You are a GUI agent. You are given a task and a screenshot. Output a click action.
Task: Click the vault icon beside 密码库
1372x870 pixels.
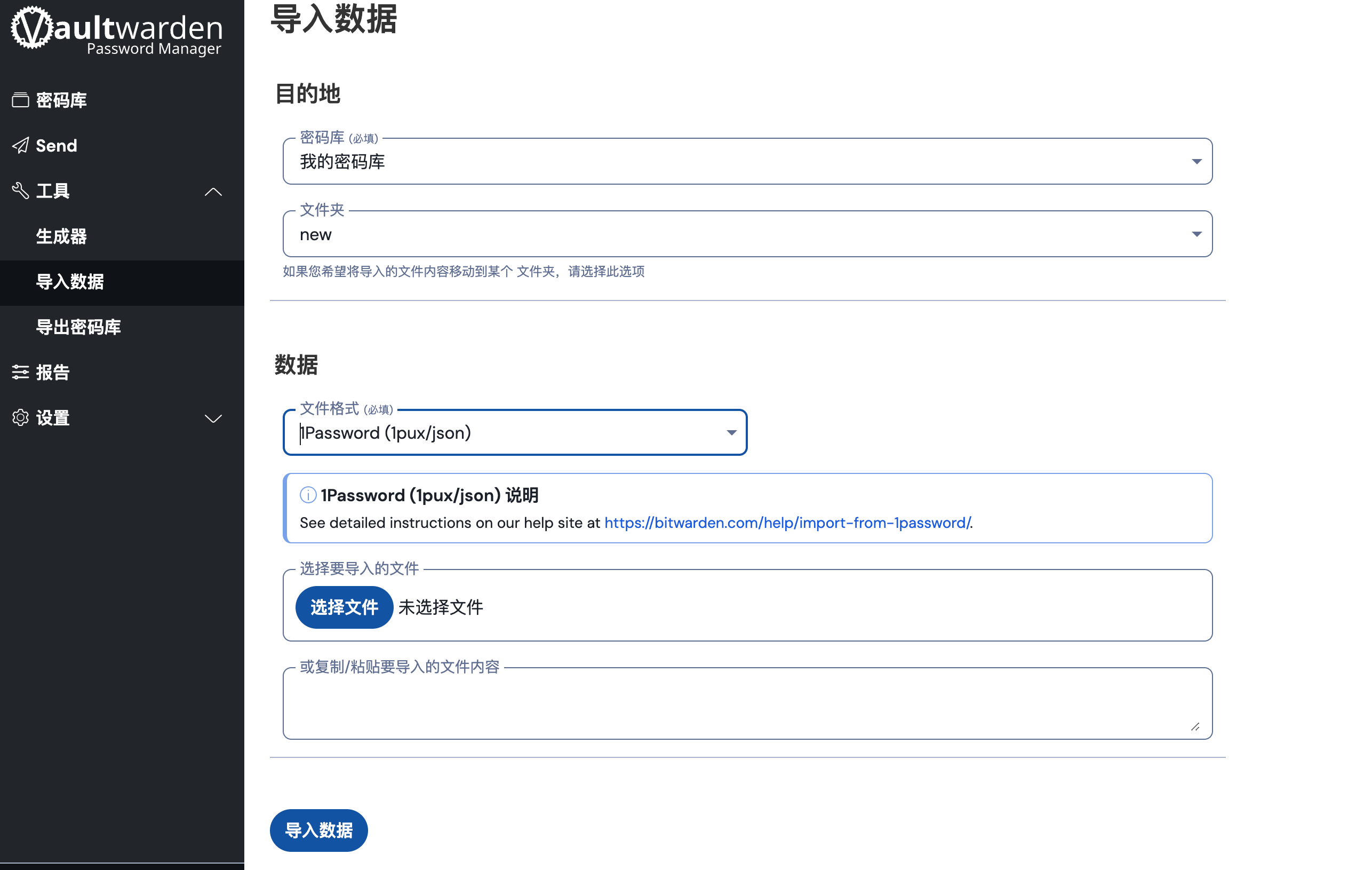click(x=20, y=100)
